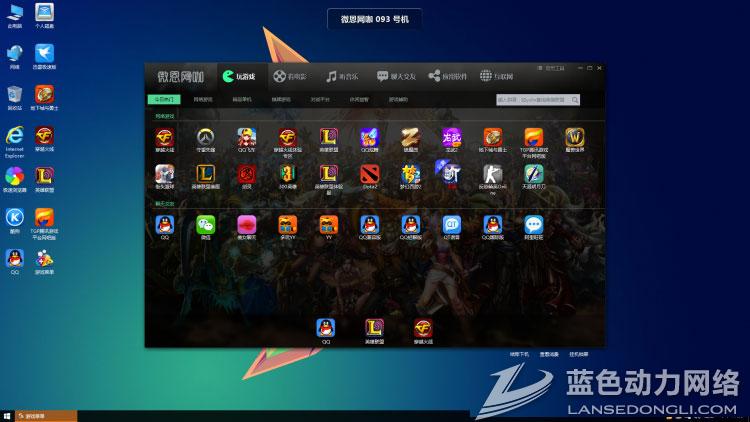
Task: Open the pink lips chat app icon
Action: (x=246, y=225)
